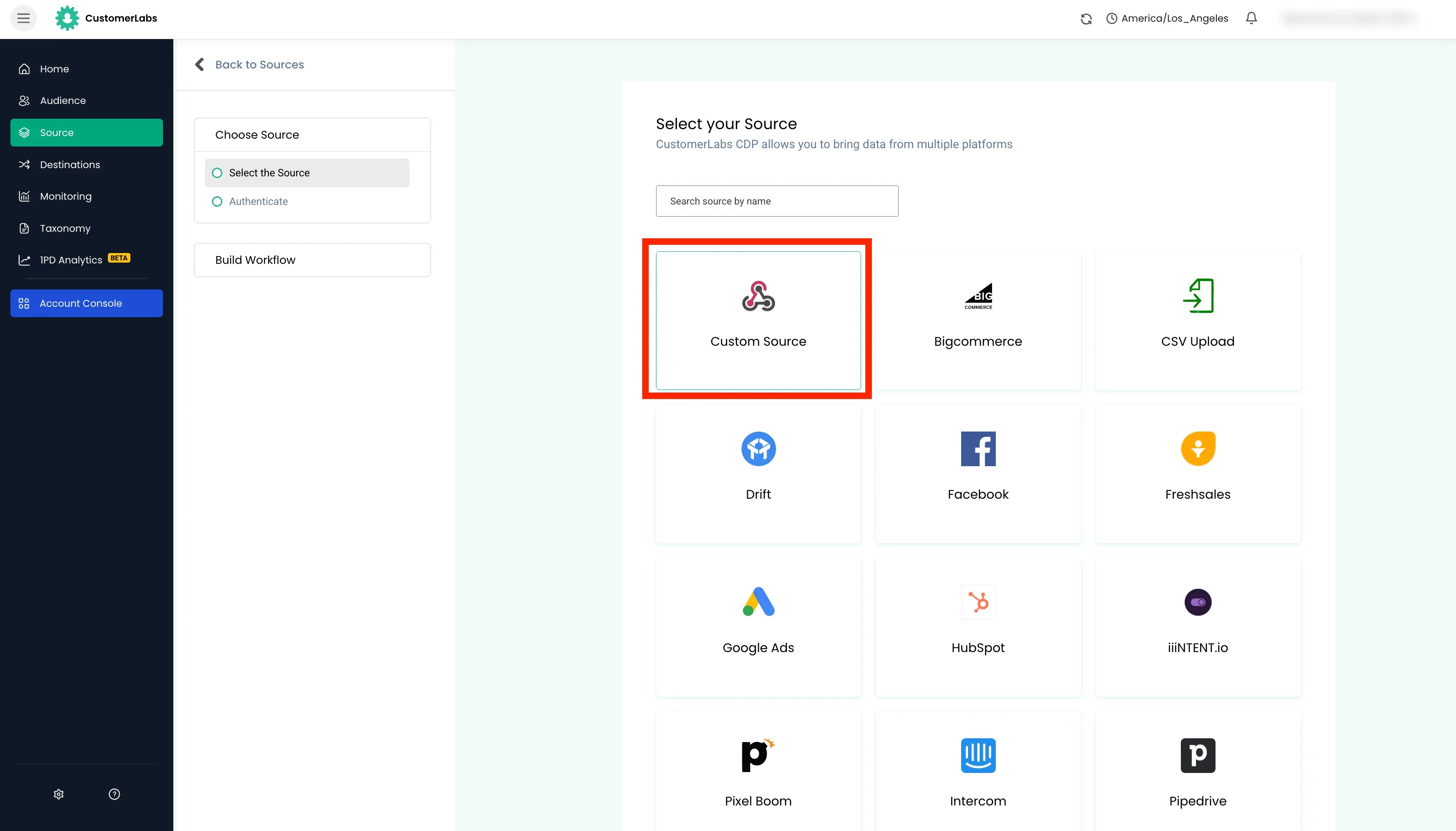Click the Facebook logo icon

pyautogui.click(x=978, y=448)
